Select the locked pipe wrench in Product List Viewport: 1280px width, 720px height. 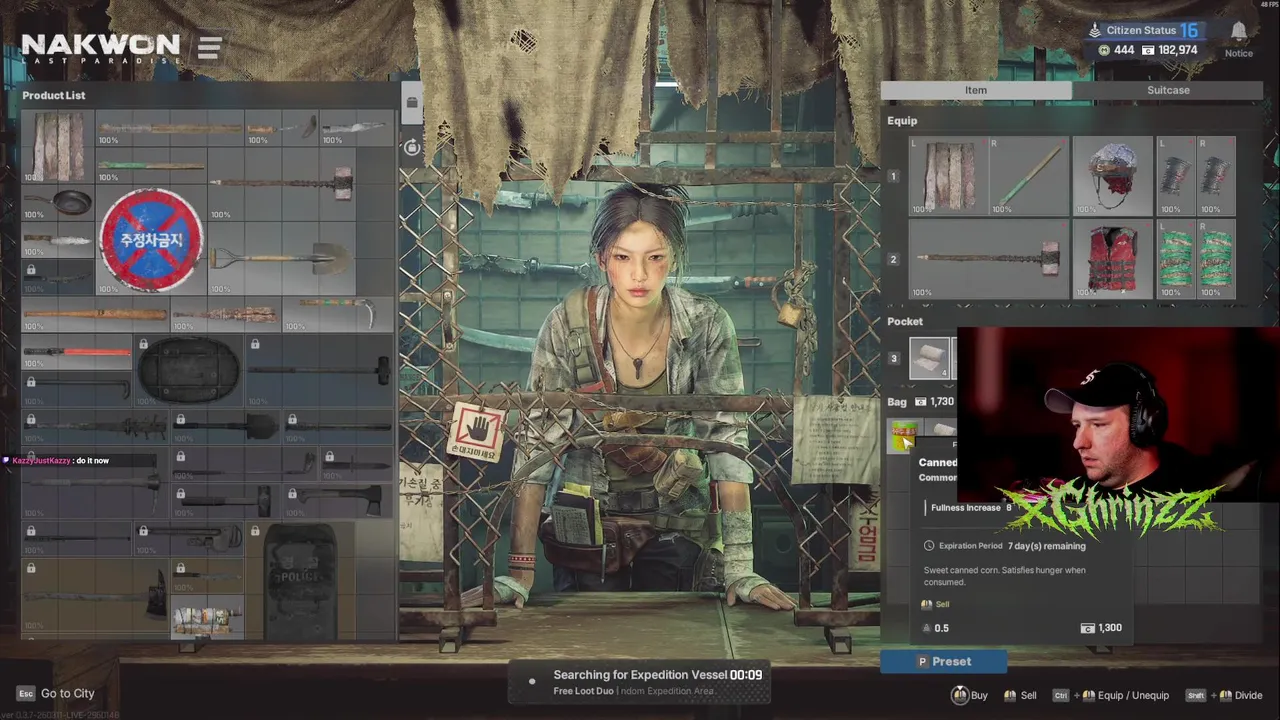pos(189,540)
